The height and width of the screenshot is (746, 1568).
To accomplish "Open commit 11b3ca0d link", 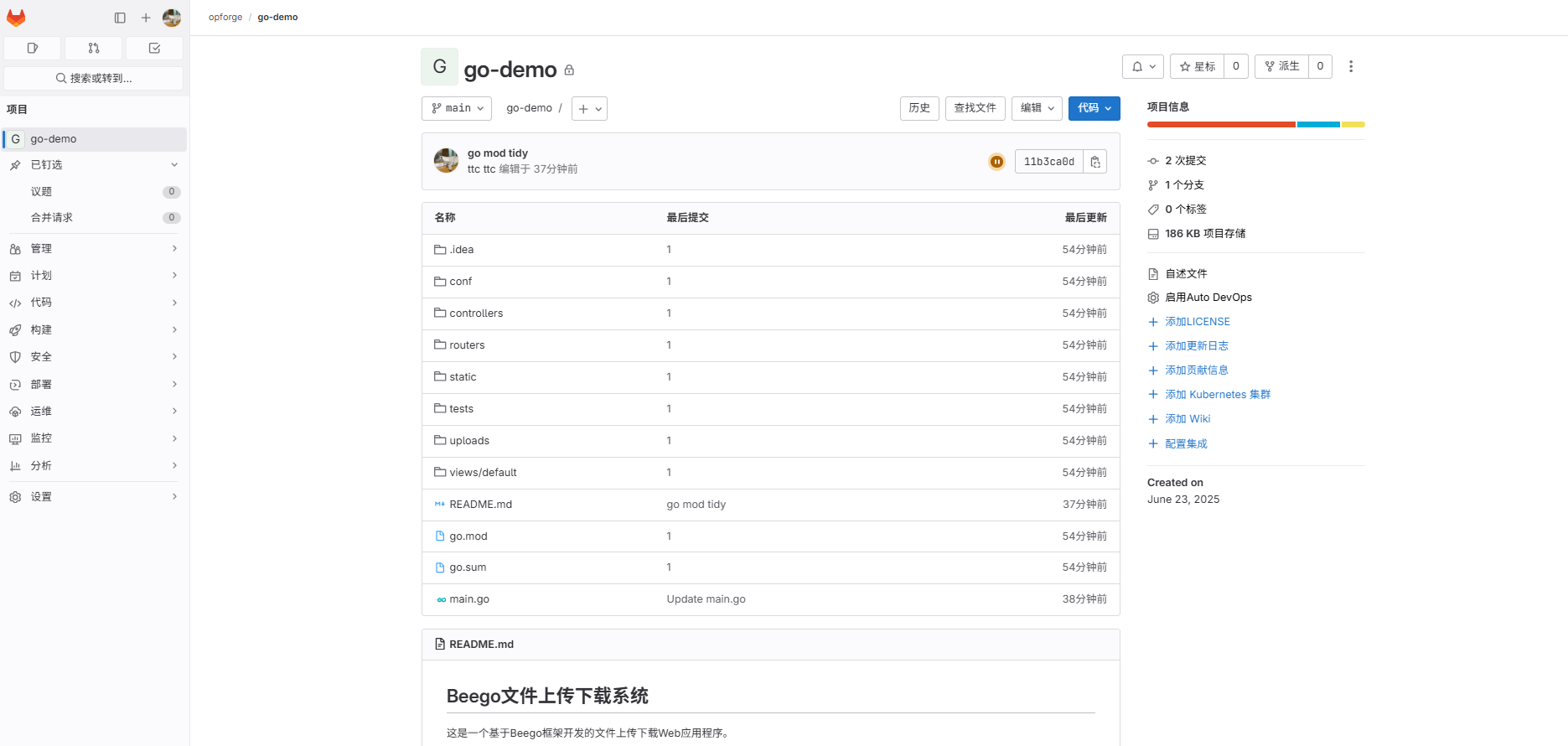I will (1049, 162).
